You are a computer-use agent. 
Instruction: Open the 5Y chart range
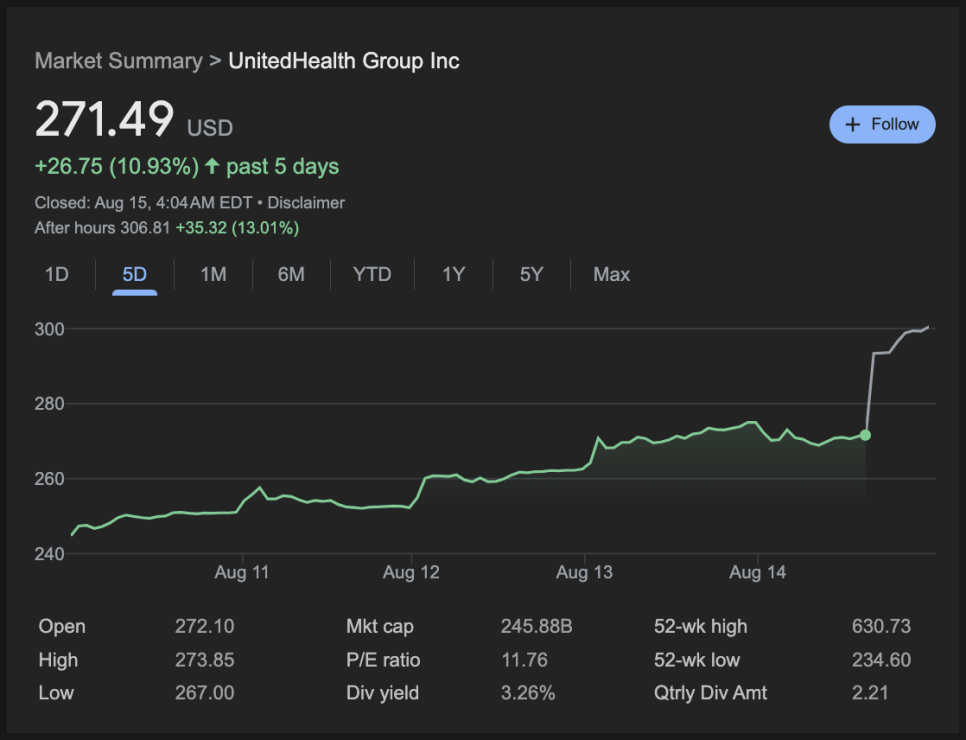(x=532, y=274)
